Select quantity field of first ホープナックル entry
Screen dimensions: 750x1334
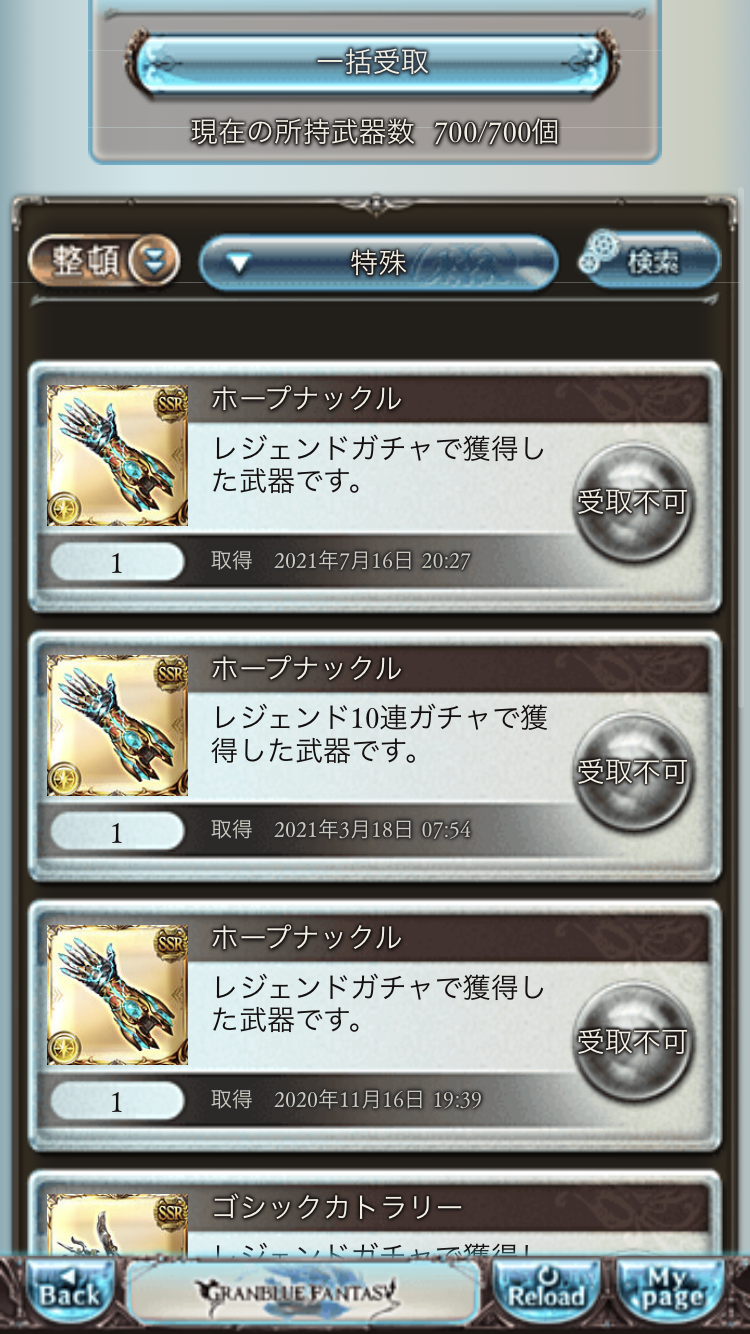117,562
